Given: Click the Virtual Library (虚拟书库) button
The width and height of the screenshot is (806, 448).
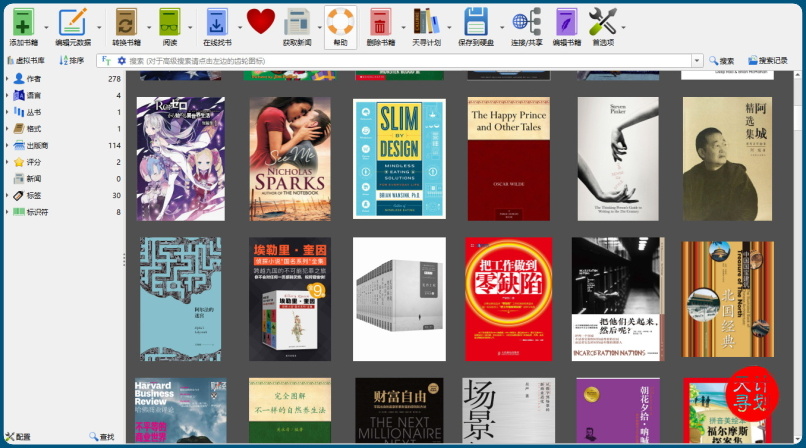Looking at the screenshot, I should click(26, 61).
